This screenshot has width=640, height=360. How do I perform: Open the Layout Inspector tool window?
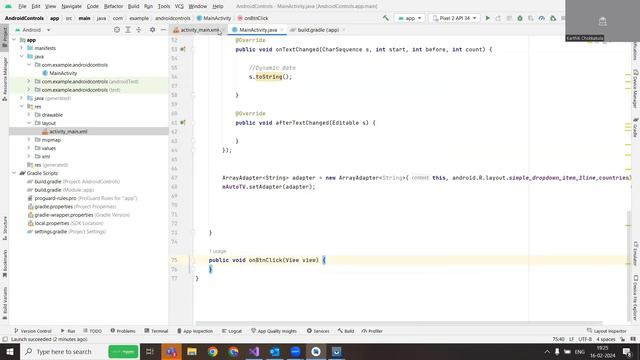607,331
